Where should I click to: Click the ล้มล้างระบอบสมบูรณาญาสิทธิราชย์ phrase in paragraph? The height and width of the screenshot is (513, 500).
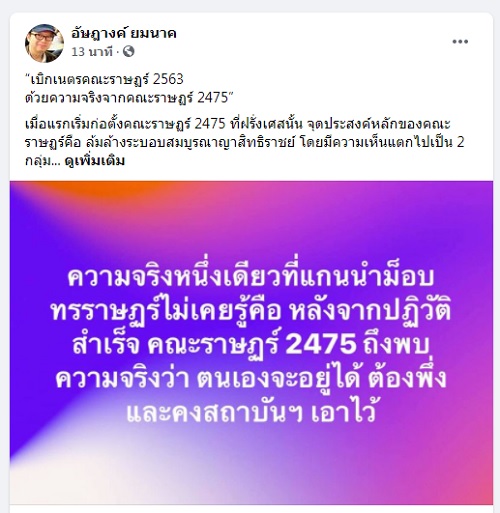tap(191, 143)
